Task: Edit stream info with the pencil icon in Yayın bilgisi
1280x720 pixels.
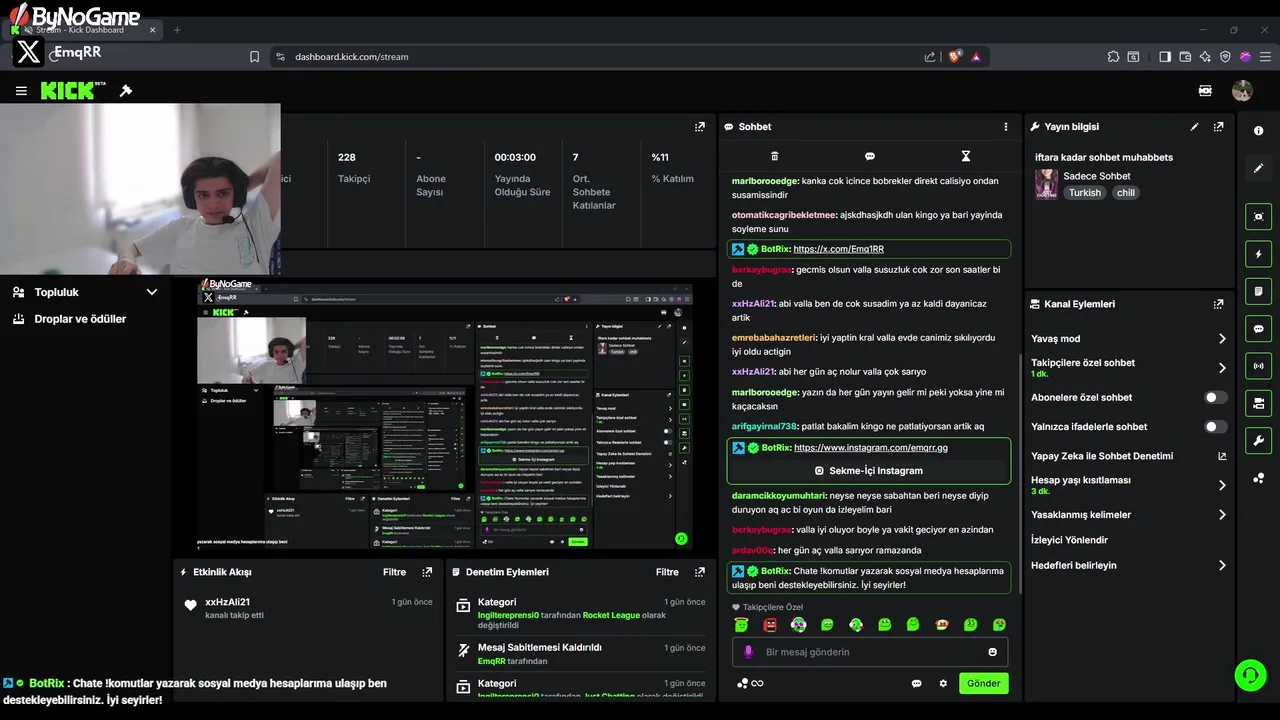Action: pos(1194,127)
